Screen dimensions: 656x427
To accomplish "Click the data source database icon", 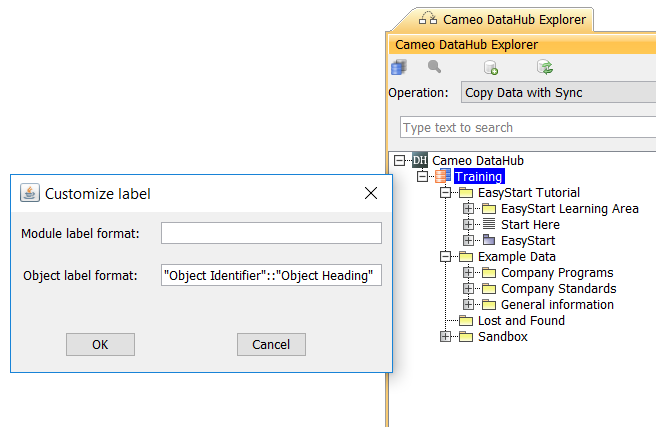I will (399, 68).
